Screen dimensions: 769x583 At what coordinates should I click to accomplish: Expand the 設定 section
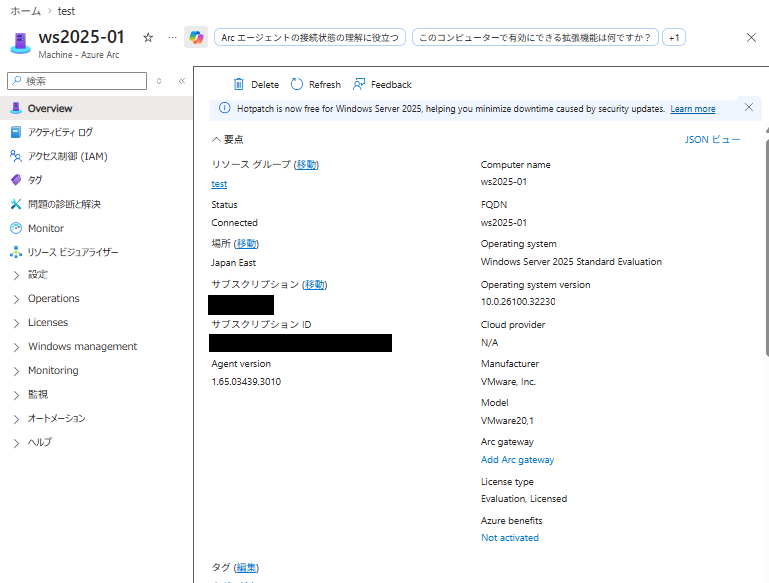click(x=17, y=275)
